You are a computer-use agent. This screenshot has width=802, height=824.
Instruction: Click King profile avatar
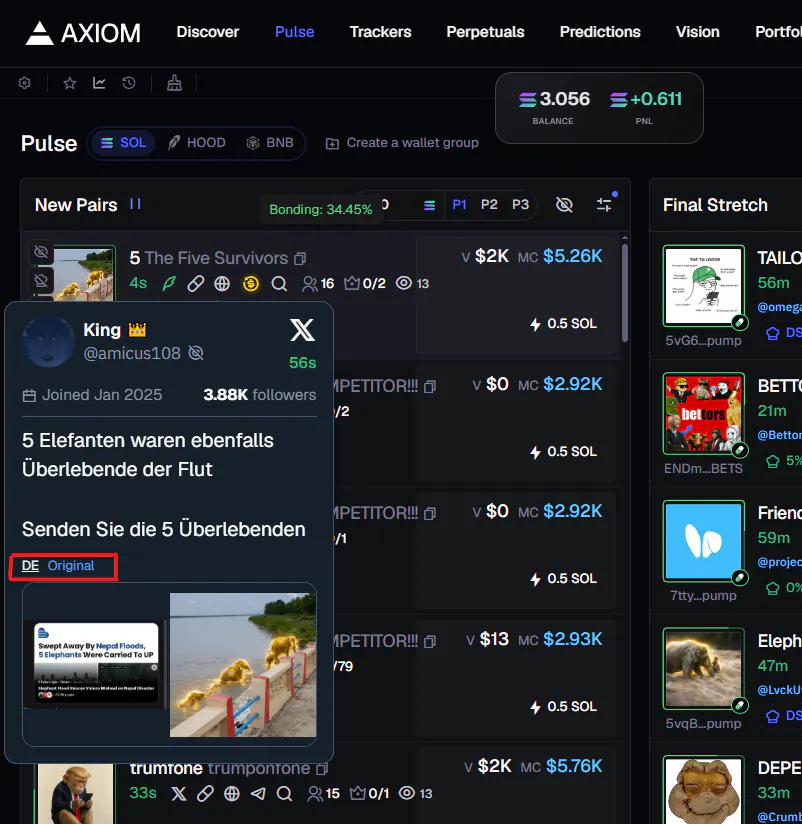coord(48,342)
